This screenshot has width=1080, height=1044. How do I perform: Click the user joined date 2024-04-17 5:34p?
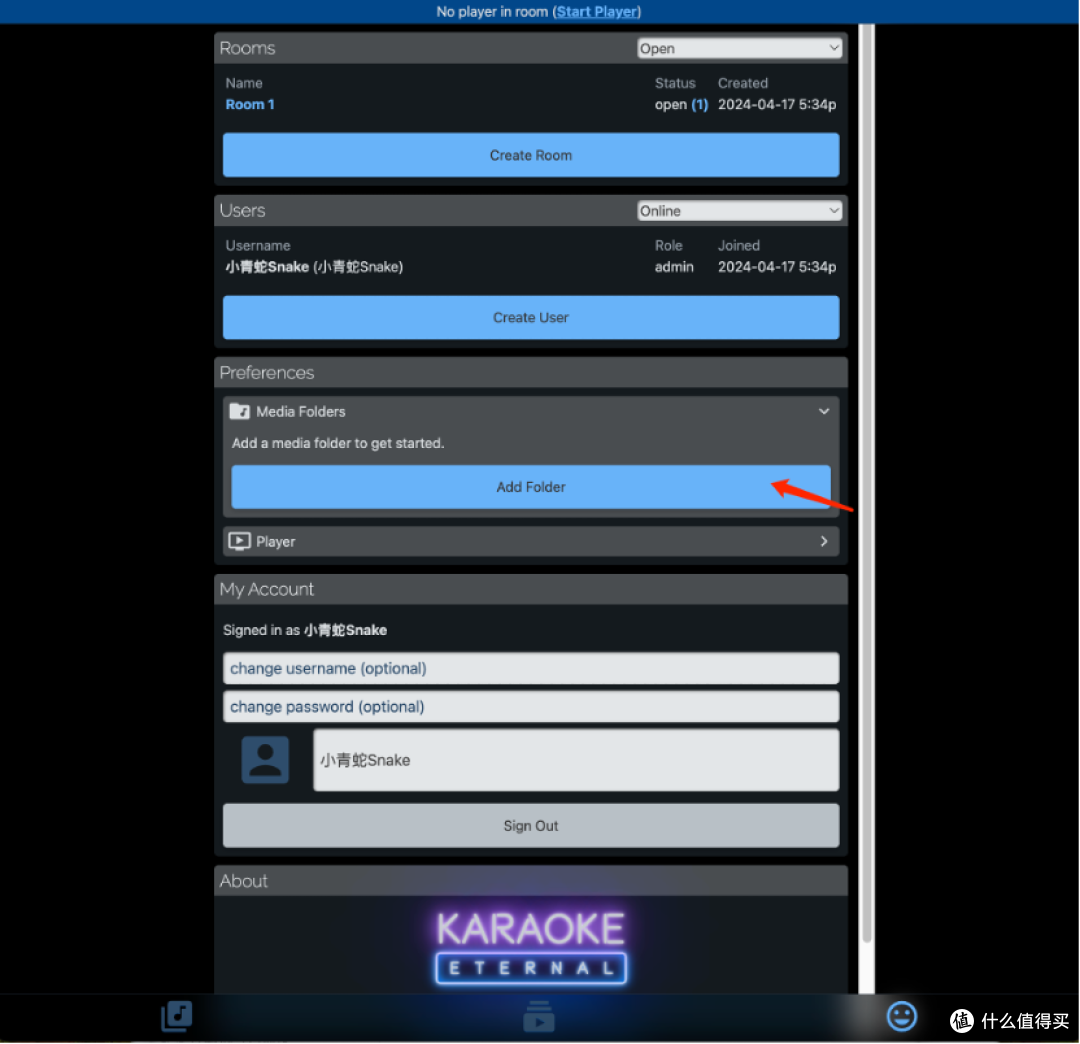pos(777,267)
